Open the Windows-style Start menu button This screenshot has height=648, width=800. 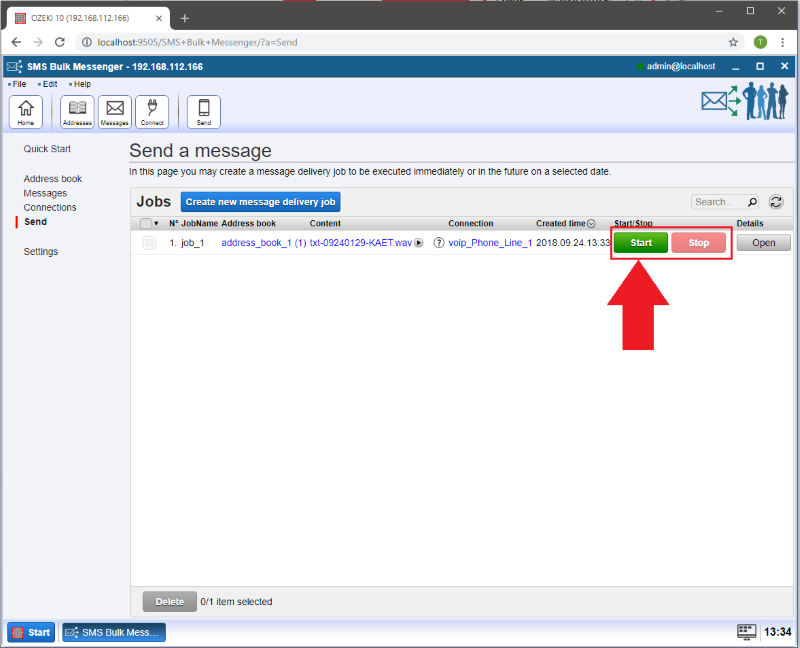pos(31,632)
